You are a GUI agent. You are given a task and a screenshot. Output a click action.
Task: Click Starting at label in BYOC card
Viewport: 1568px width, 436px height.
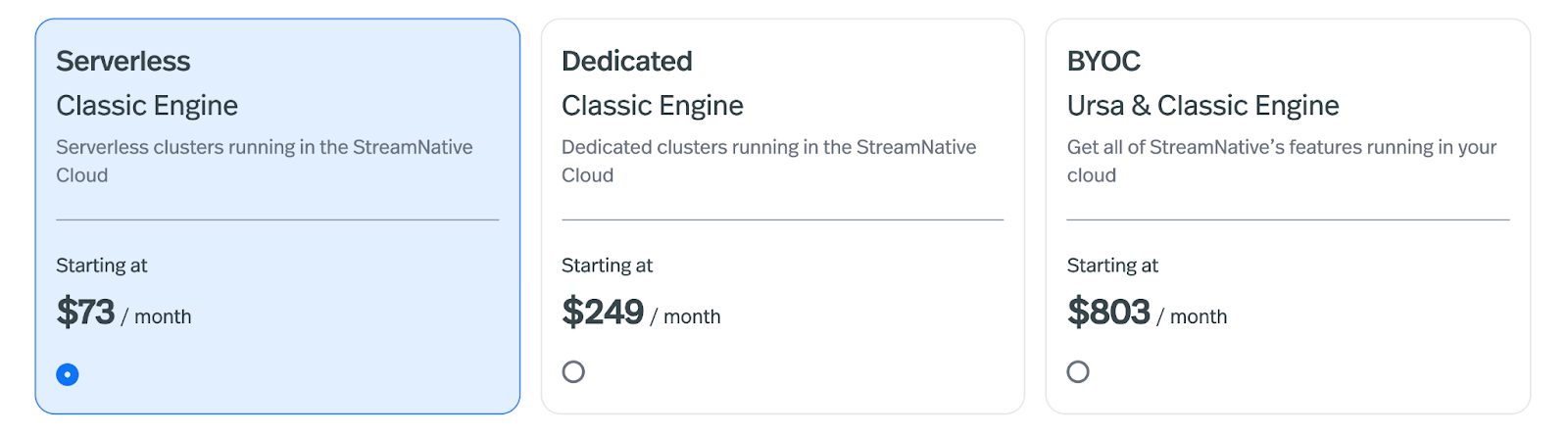[1112, 266]
